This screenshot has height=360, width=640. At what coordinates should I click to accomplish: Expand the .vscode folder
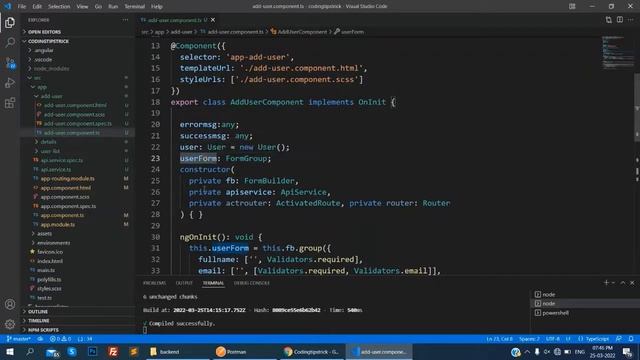point(78,60)
